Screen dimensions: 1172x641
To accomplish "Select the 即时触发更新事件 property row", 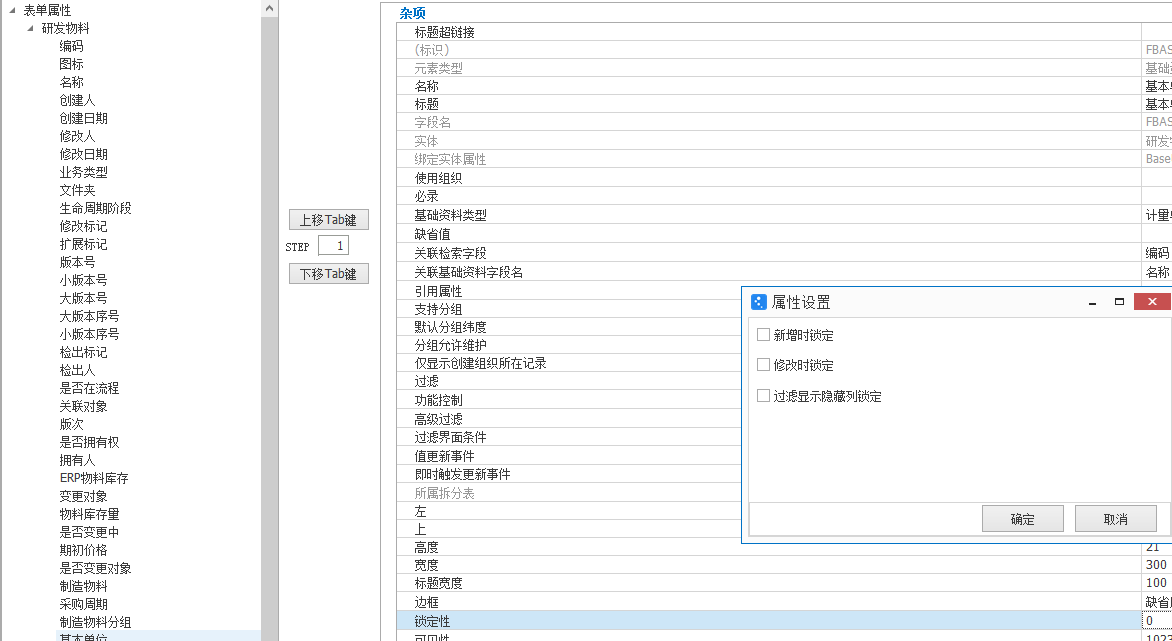I will [x=569, y=474].
